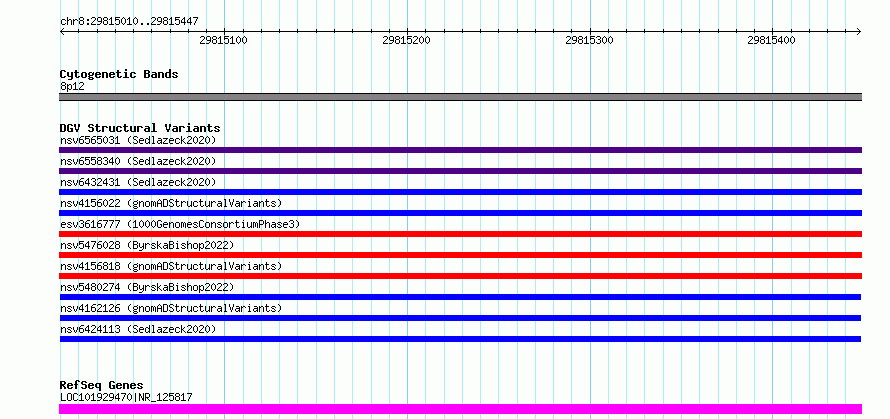Click the nsv6558340 (Sedlazeck2020) variant label
890x419 pixels.
pyautogui.click(x=138, y=161)
